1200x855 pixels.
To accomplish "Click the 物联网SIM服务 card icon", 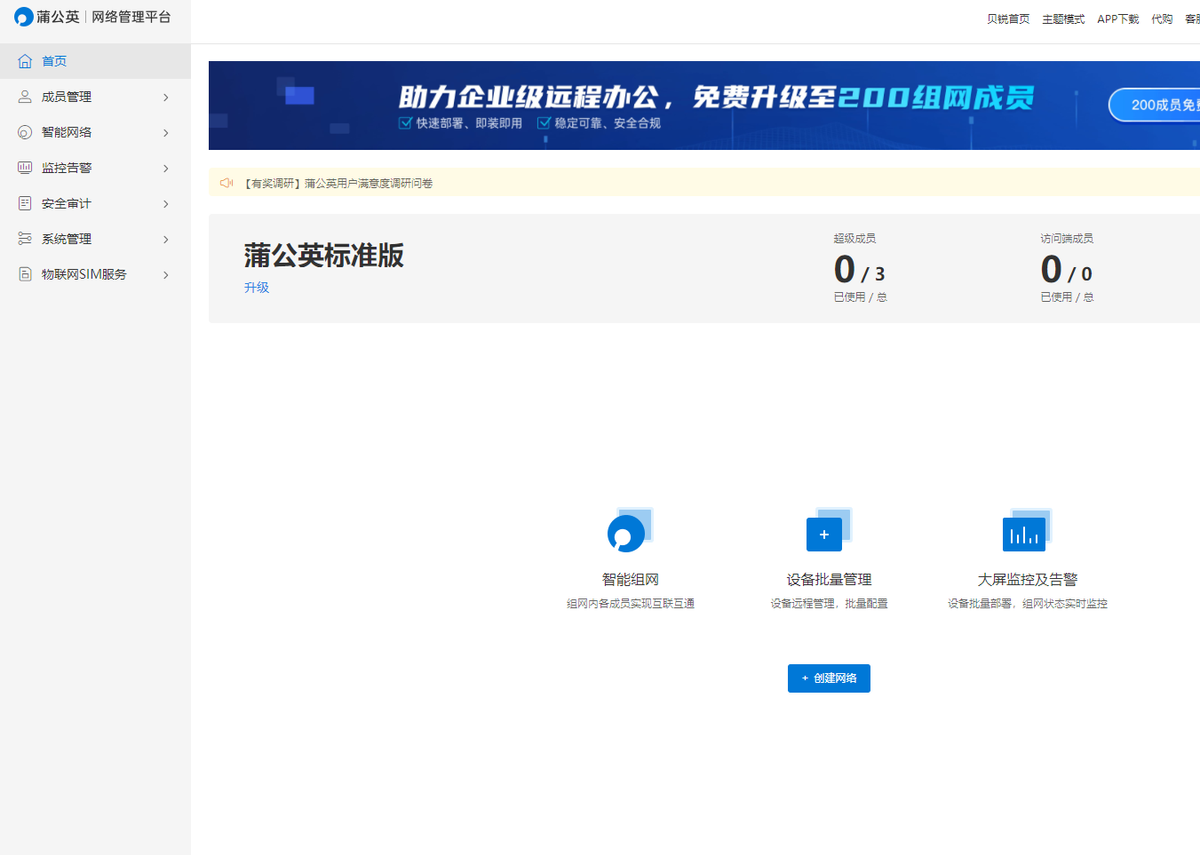I will 25,274.
